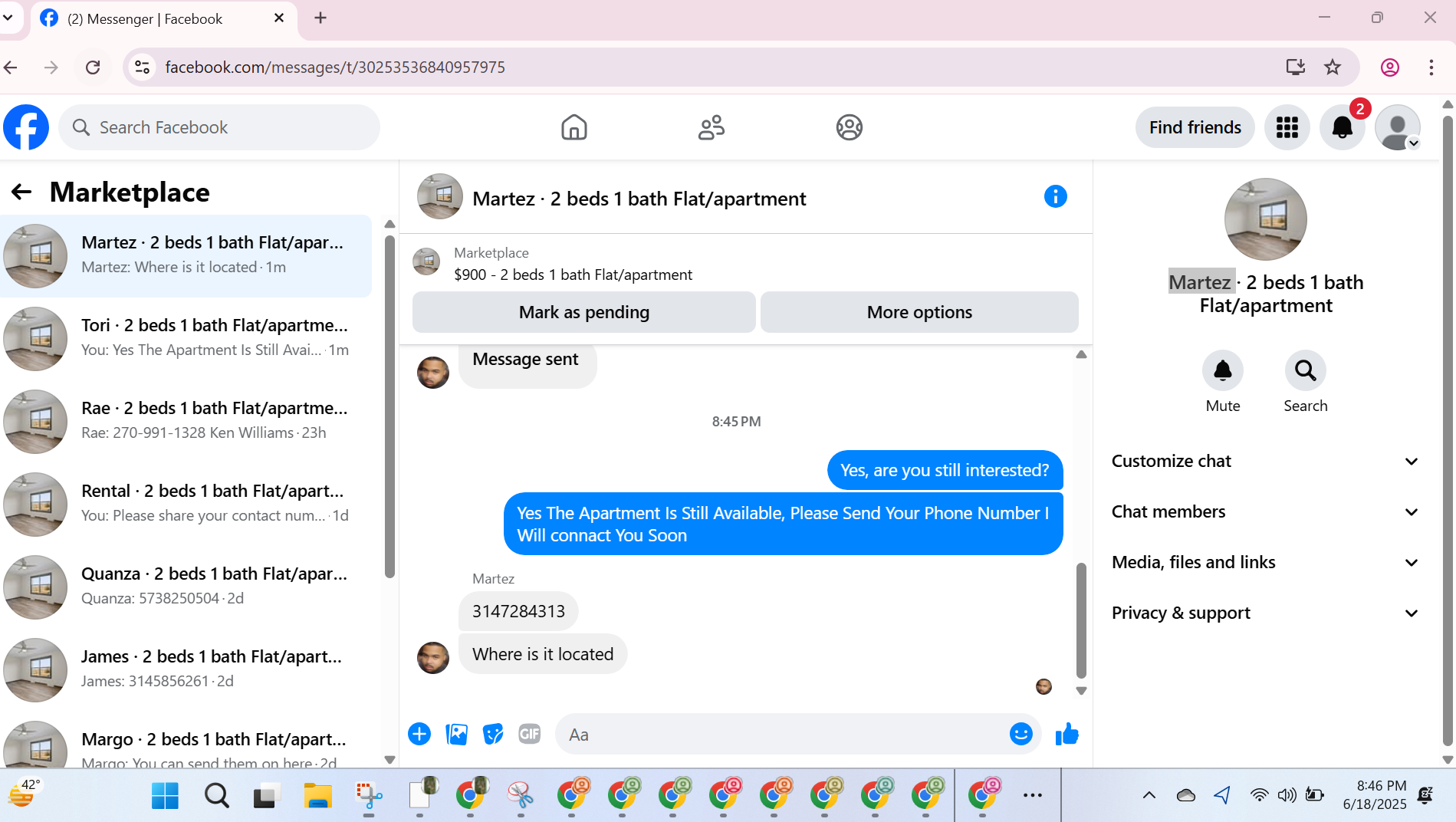Viewport: 1456px width, 822px height.
Task: Focus the Search Facebook field
Action: click(x=219, y=127)
